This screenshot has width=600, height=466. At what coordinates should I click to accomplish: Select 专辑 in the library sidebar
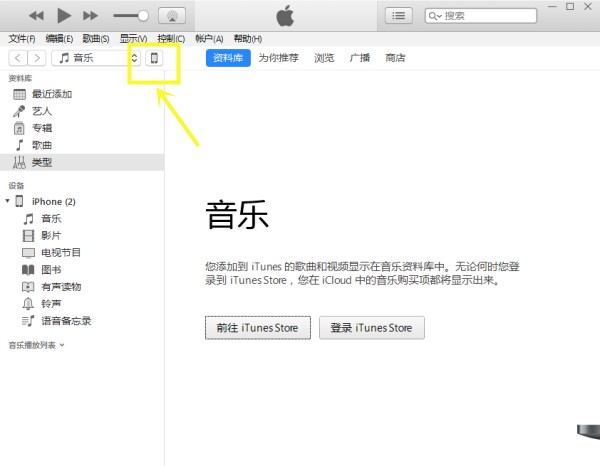click(82, 128)
